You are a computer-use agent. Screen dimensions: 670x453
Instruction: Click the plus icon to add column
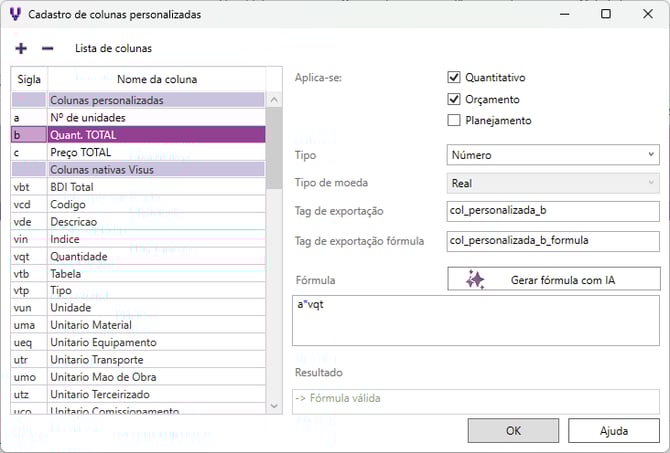pos(22,48)
